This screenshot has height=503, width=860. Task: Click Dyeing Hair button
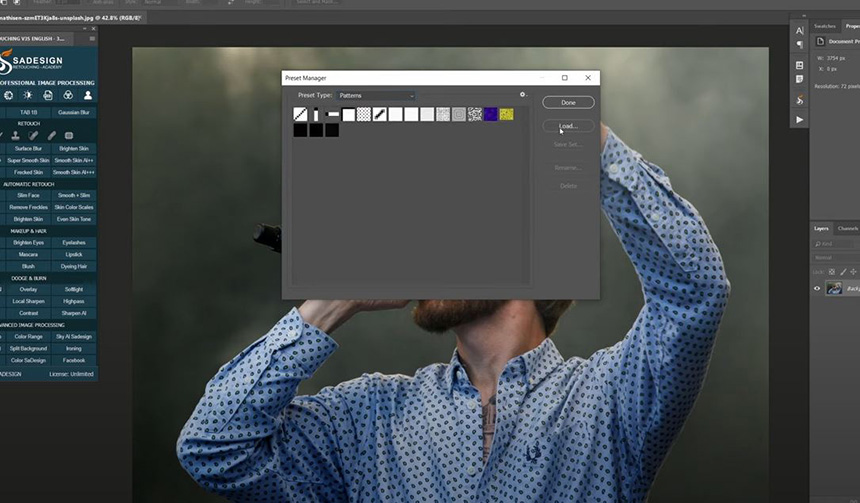click(x=74, y=267)
